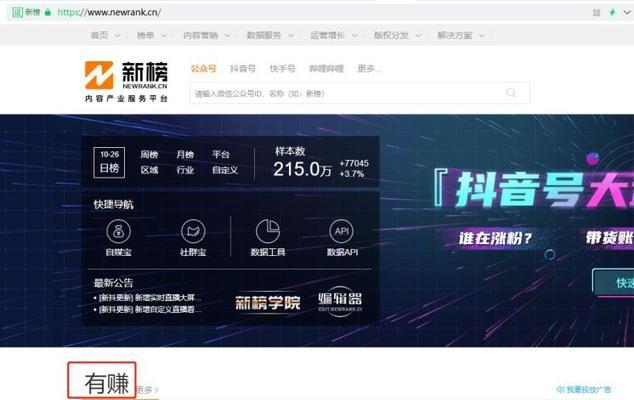Open the 编辑器 EDIT.NEWRANK logo
The height and width of the screenshot is (400, 634).
point(340,301)
